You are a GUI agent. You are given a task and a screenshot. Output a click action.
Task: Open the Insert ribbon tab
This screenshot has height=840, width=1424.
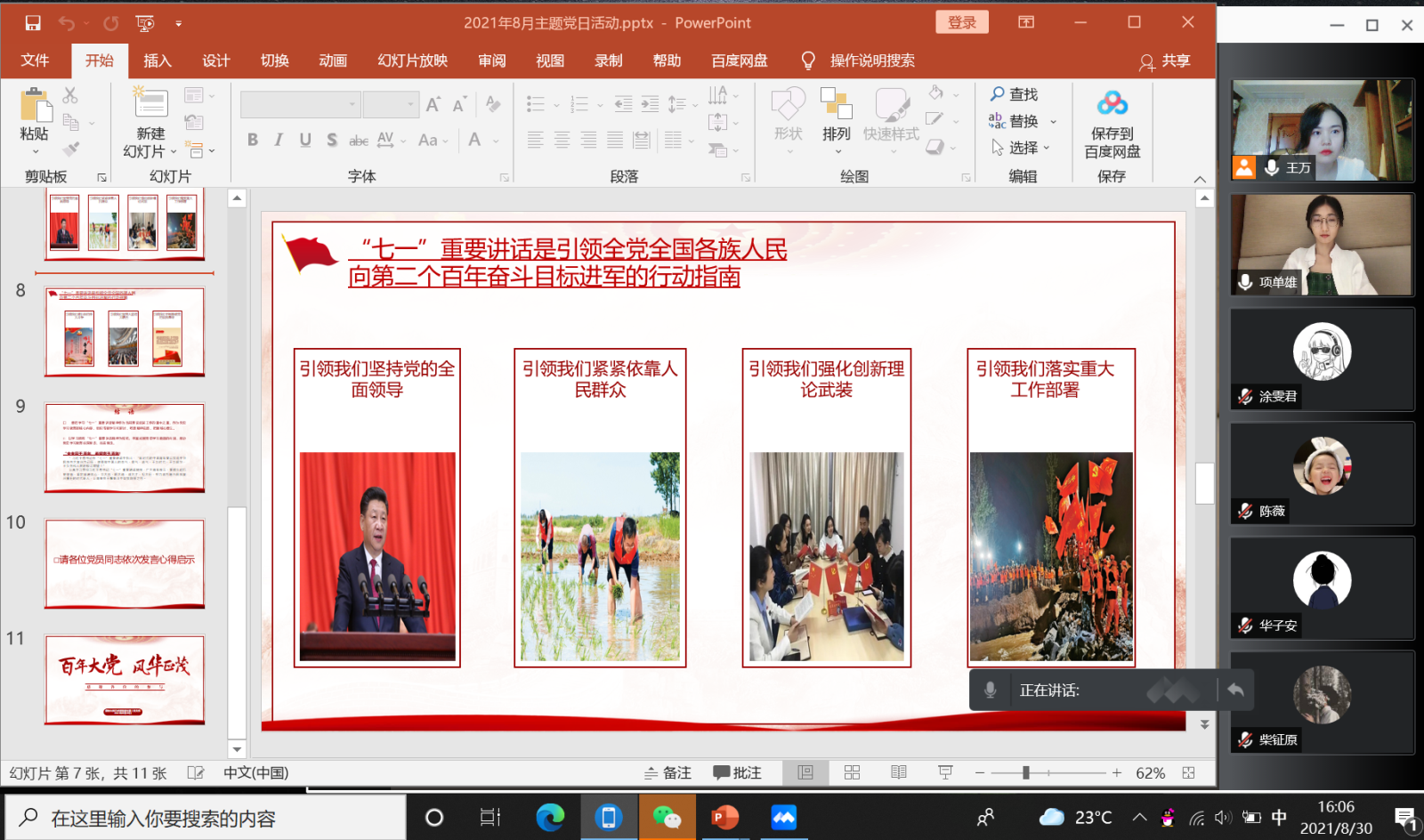click(x=157, y=61)
